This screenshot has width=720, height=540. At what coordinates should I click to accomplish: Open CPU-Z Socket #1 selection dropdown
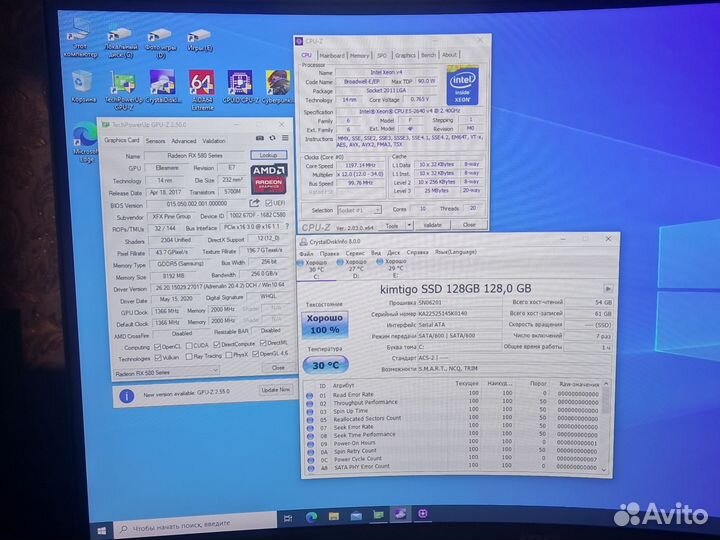(359, 210)
